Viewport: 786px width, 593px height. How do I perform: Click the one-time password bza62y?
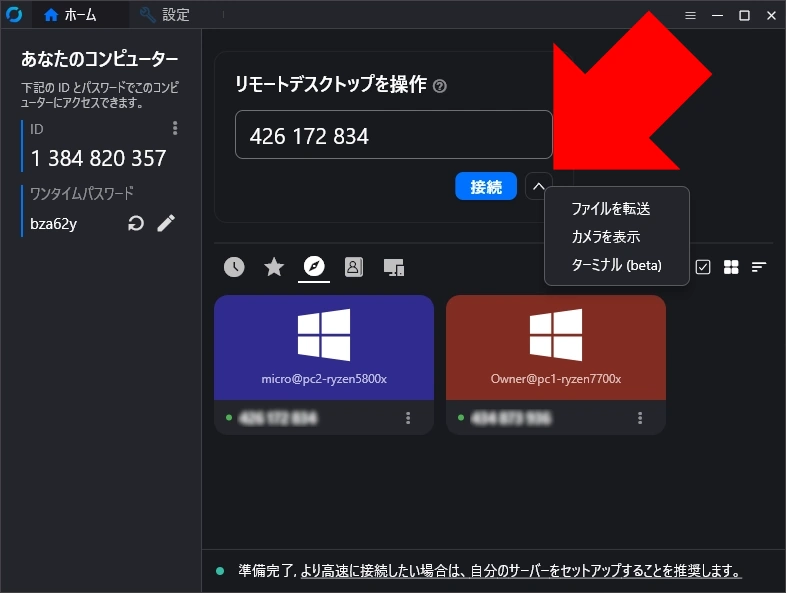[x=54, y=224]
